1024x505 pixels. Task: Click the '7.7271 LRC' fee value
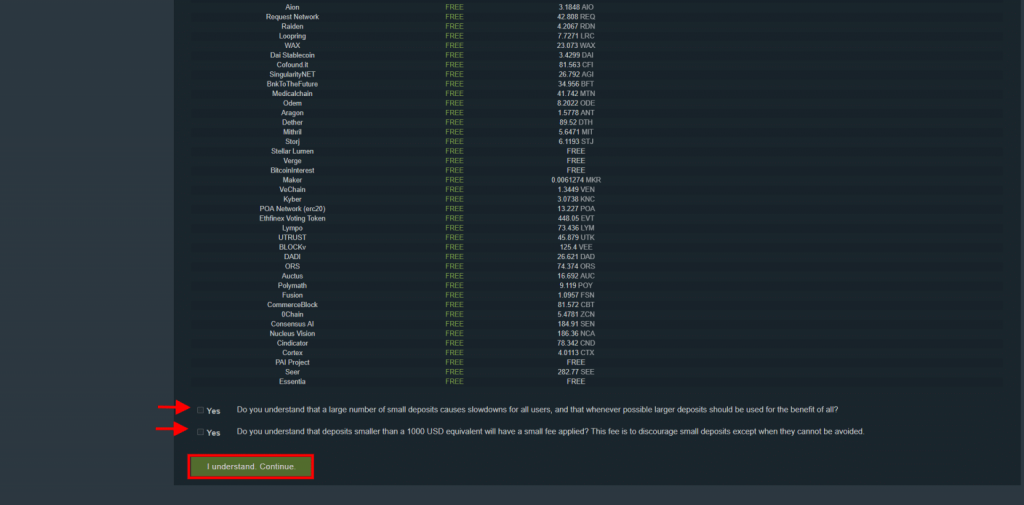click(x=575, y=36)
